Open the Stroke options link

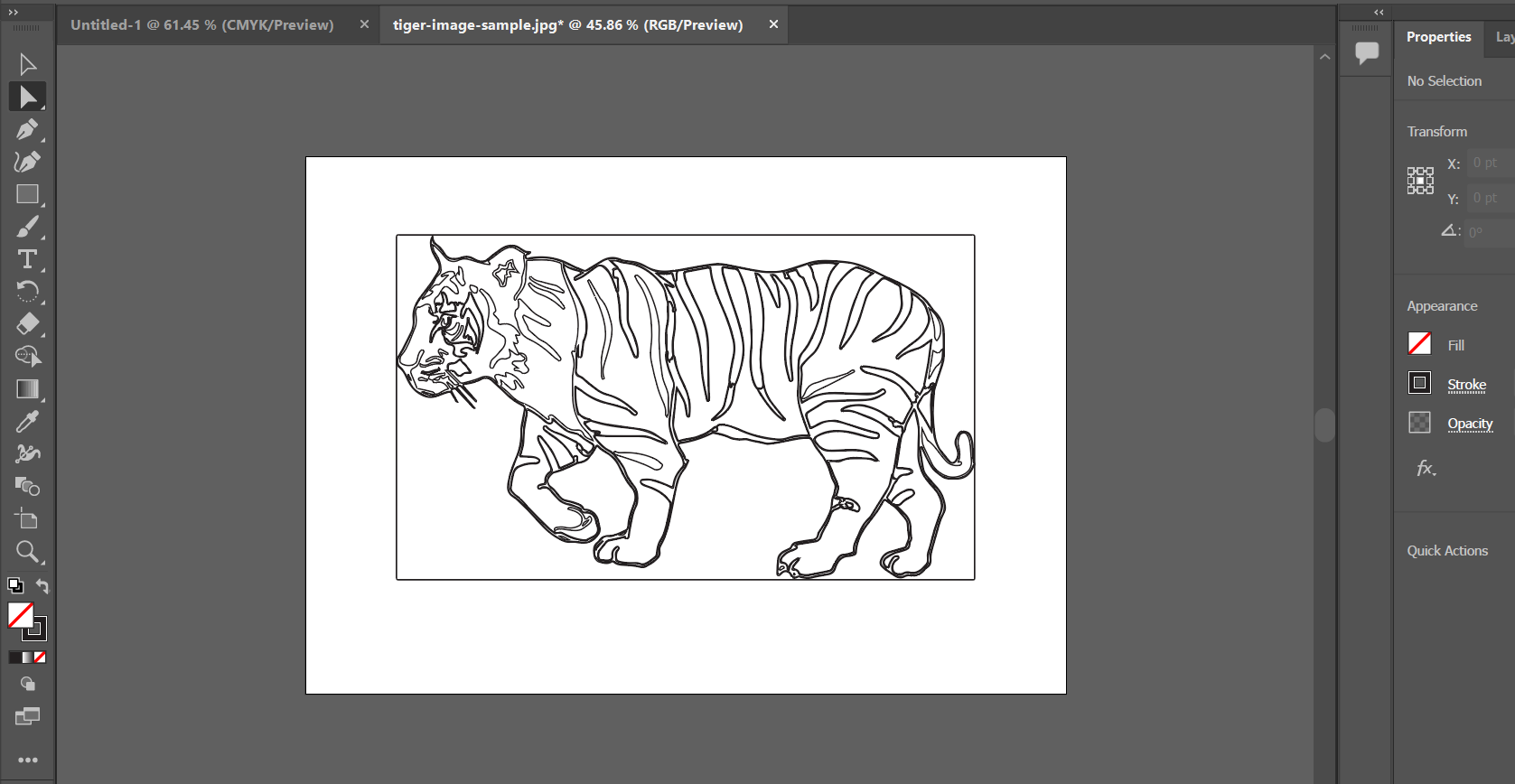[x=1466, y=385]
